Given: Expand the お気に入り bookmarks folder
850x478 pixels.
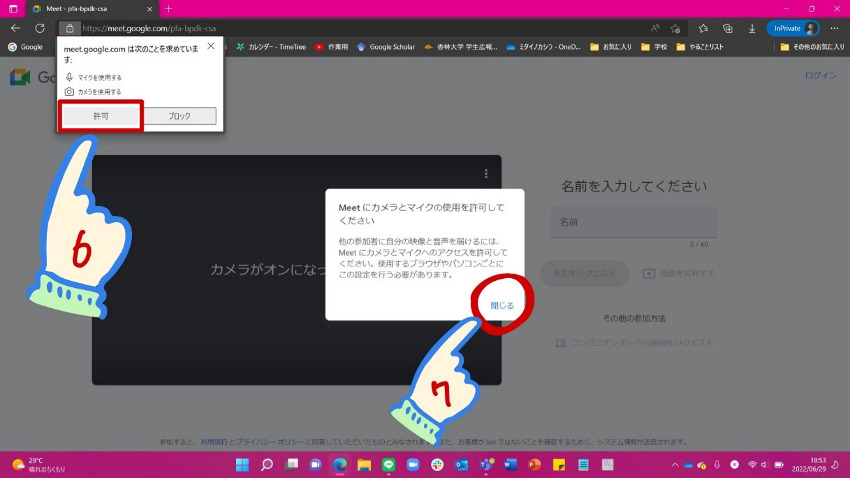Looking at the screenshot, I should (x=611, y=47).
